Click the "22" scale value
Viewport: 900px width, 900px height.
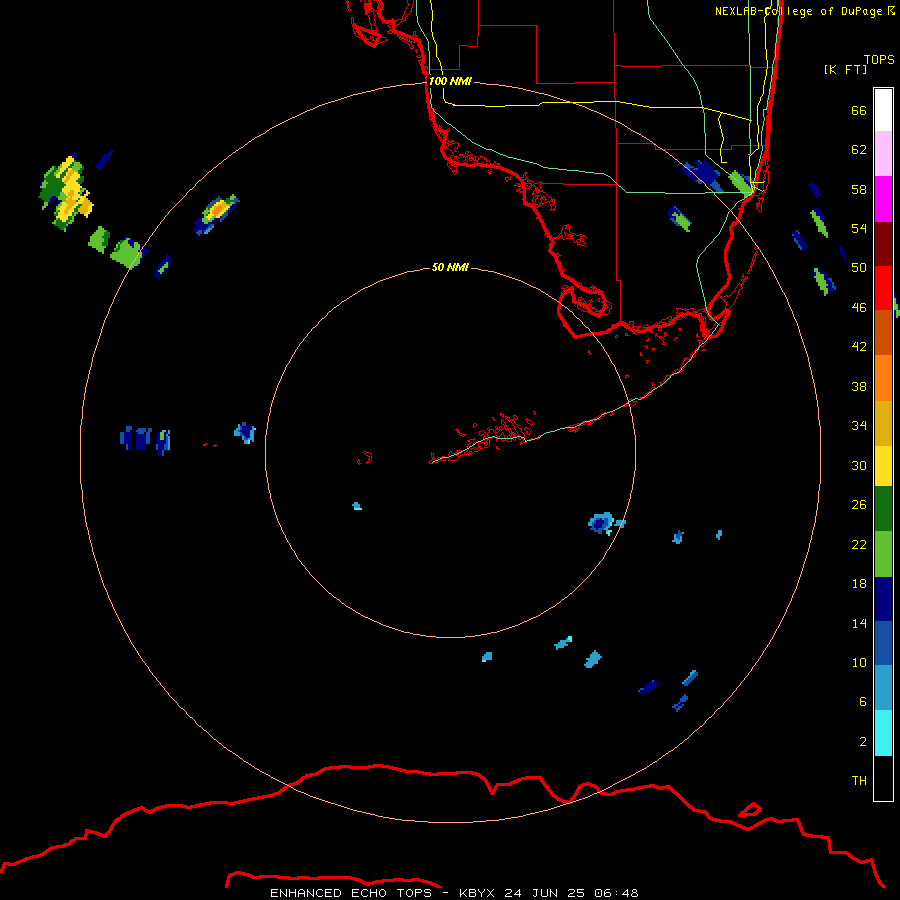coord(859,544)
